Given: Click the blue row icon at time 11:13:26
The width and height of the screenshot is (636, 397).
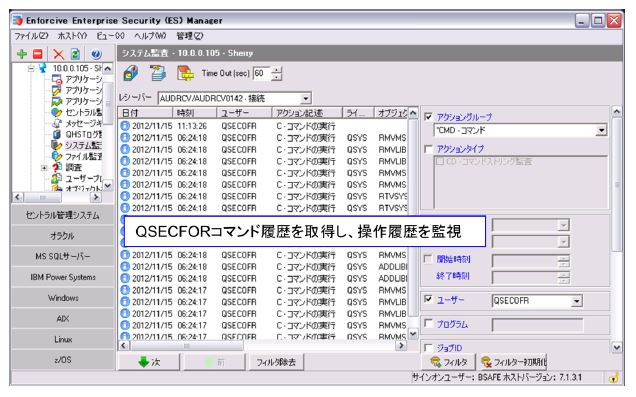Looking at the screenshot, I should 125,126.
